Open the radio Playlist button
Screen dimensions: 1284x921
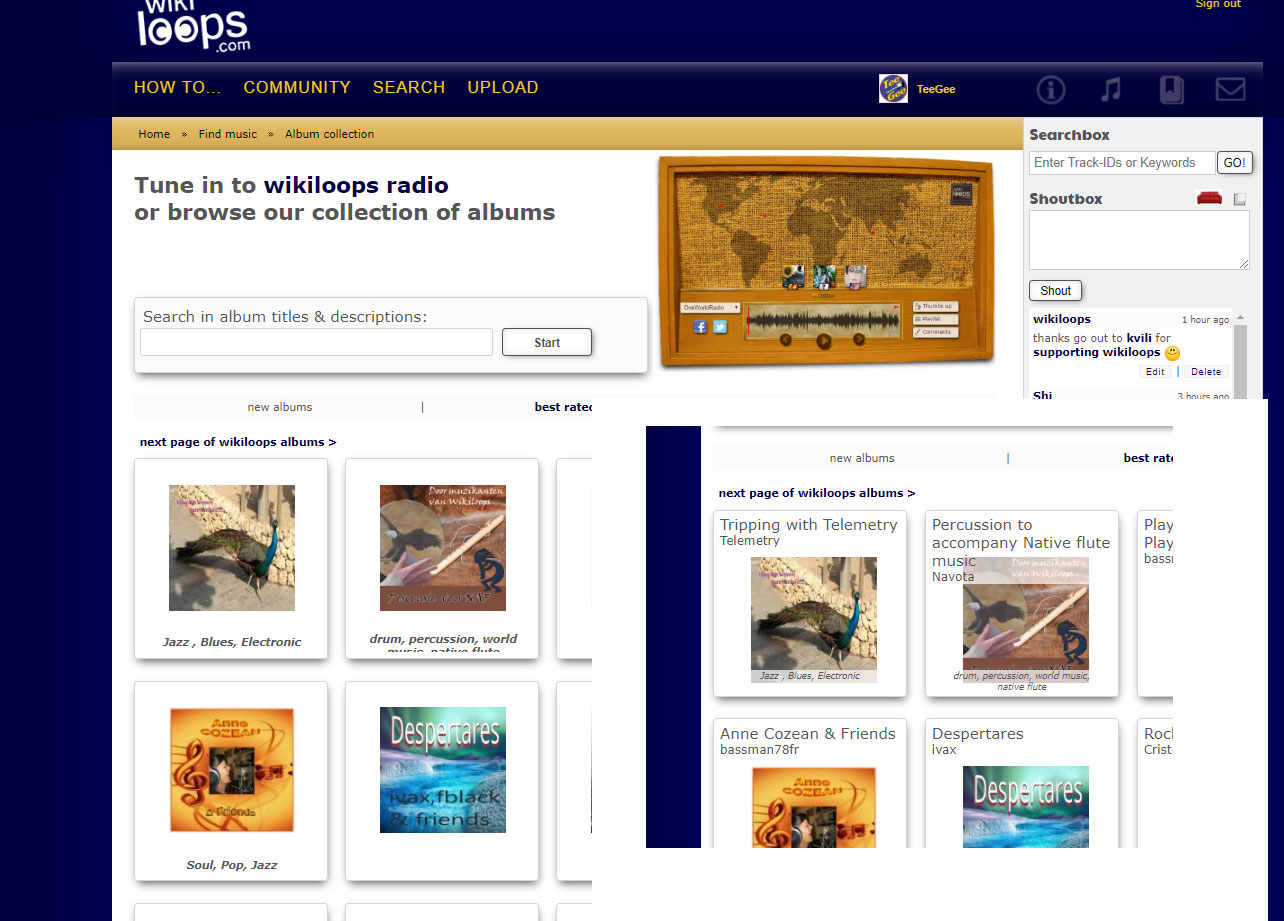936,319
